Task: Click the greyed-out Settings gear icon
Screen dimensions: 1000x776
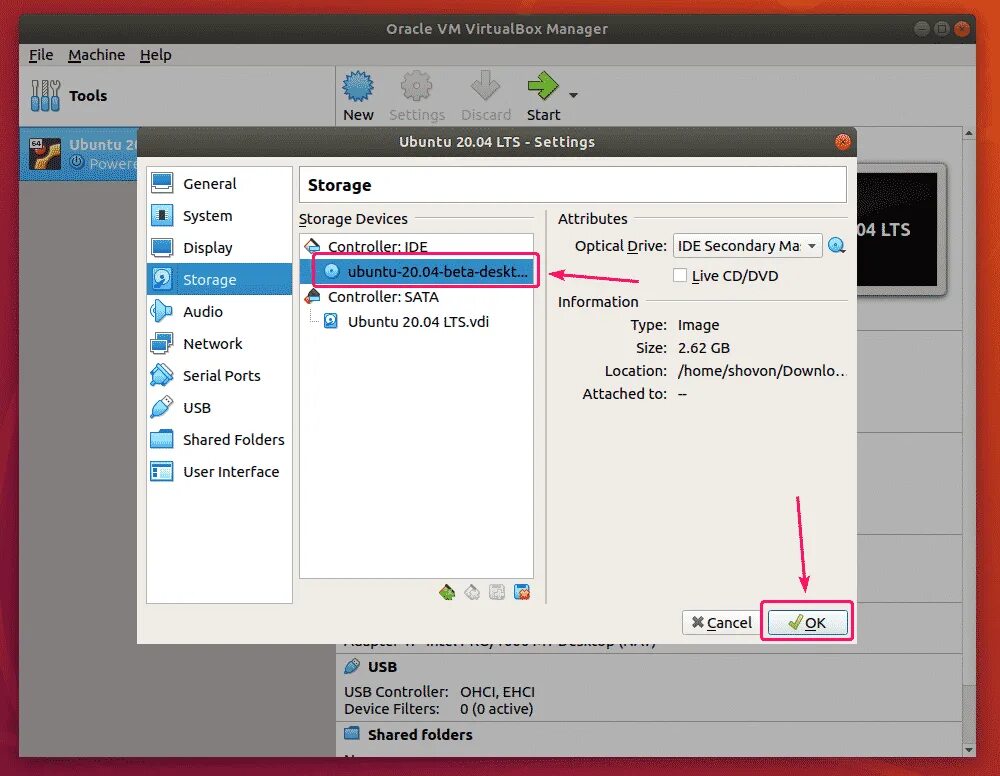Action: click(416, 86)
